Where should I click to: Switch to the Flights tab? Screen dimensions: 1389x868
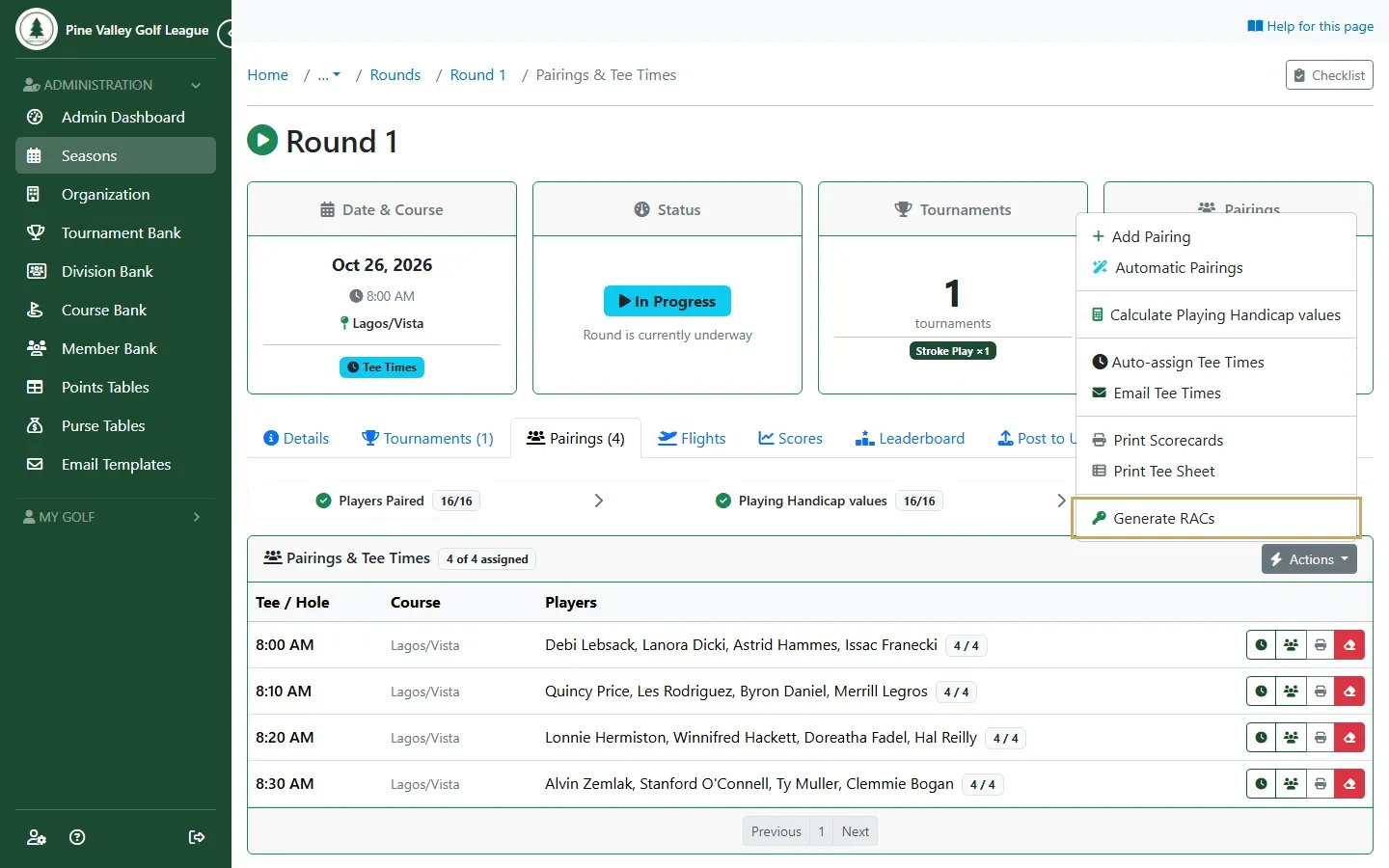[692, 438]
